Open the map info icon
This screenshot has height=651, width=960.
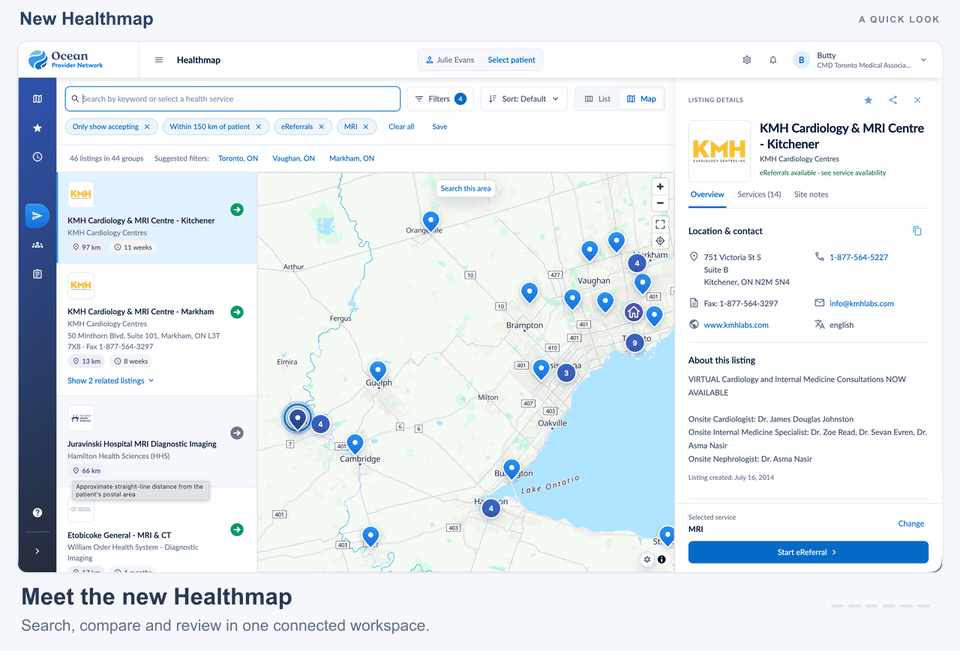(x=662, y=559)
